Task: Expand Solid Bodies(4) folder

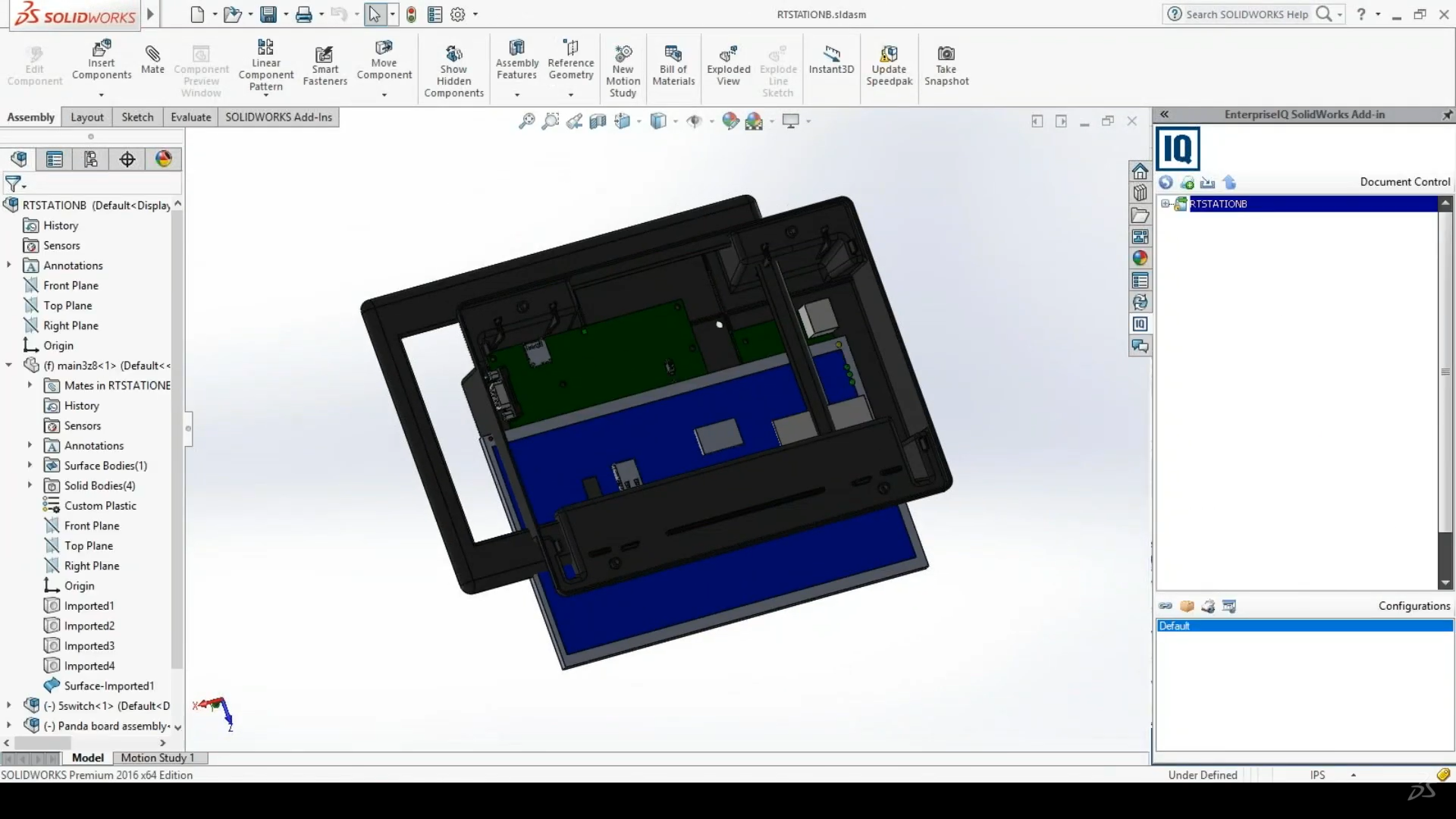Action: (30, 485)
